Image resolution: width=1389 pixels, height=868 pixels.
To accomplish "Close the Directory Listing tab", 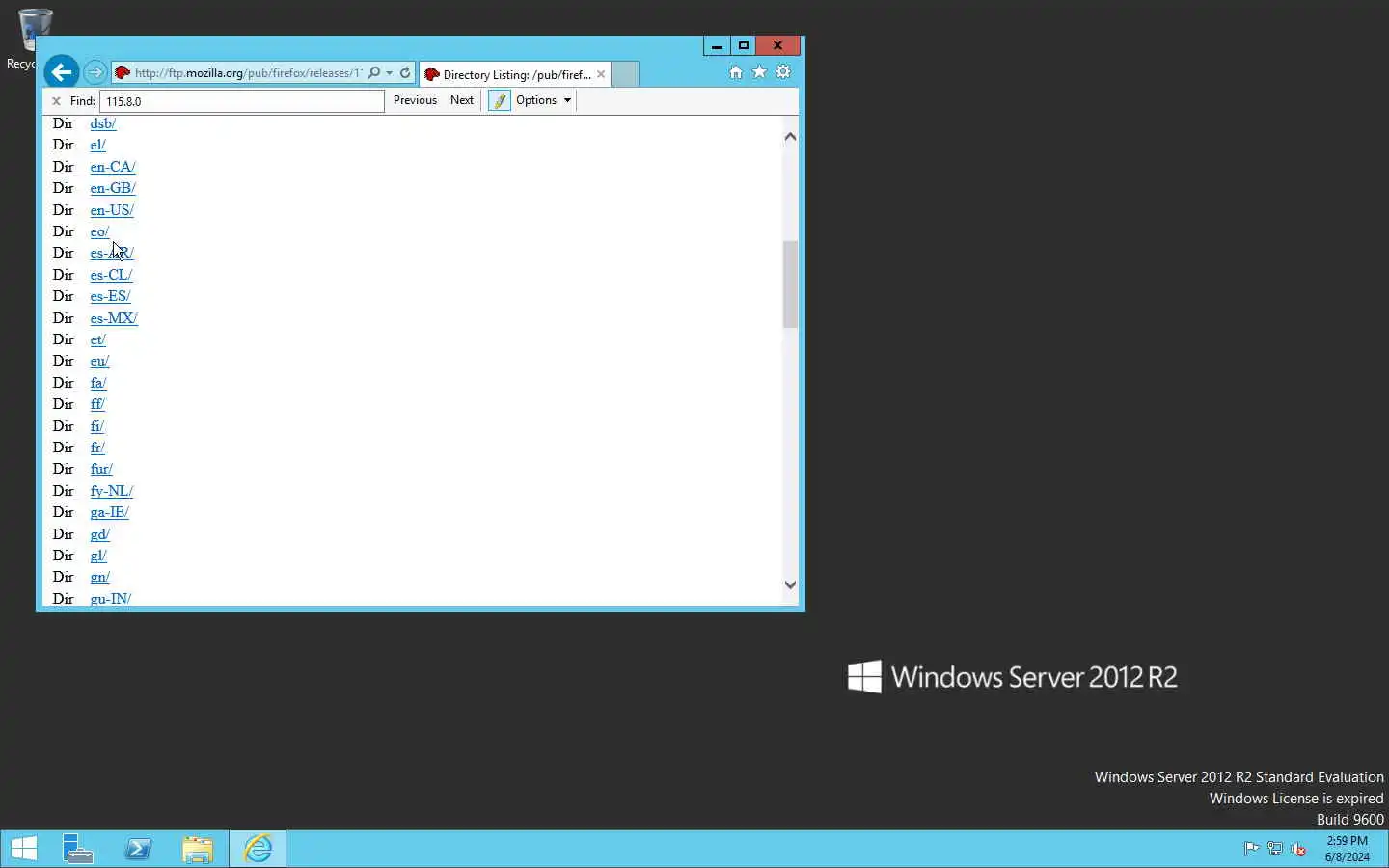I will (x=601, y=74).
